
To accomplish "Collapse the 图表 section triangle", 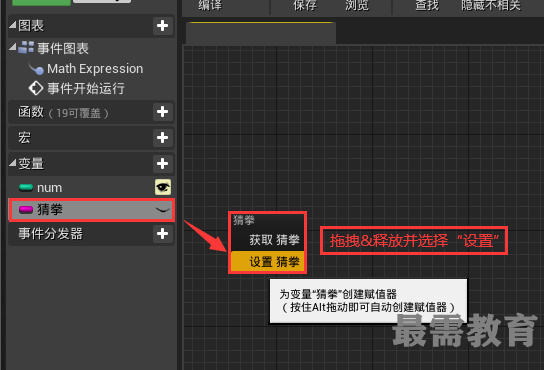I will pyautogui.click(x=12, y=25).
